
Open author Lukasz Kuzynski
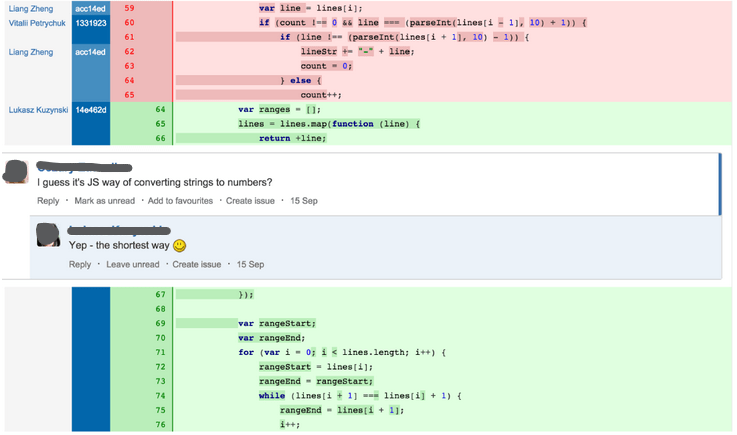point(38,109)
